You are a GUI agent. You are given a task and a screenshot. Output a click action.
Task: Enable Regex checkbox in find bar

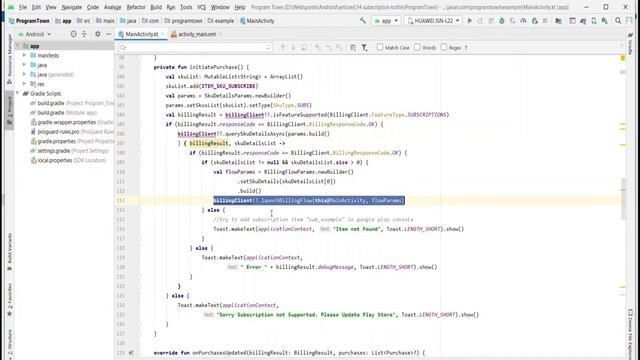point(444,47)
